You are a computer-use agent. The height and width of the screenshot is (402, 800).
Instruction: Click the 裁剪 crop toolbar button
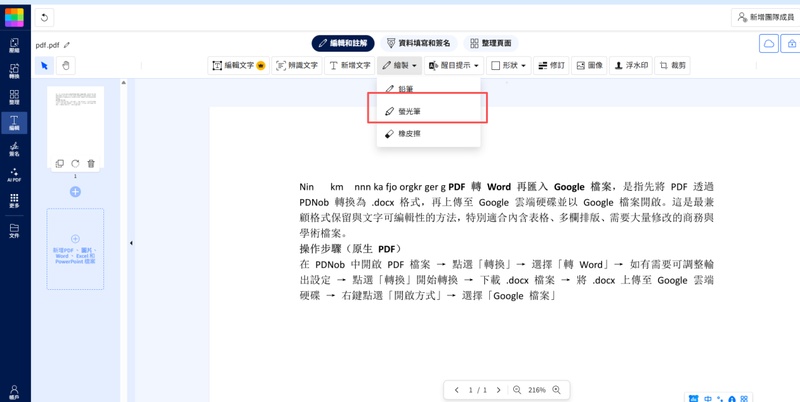[672, 65]
